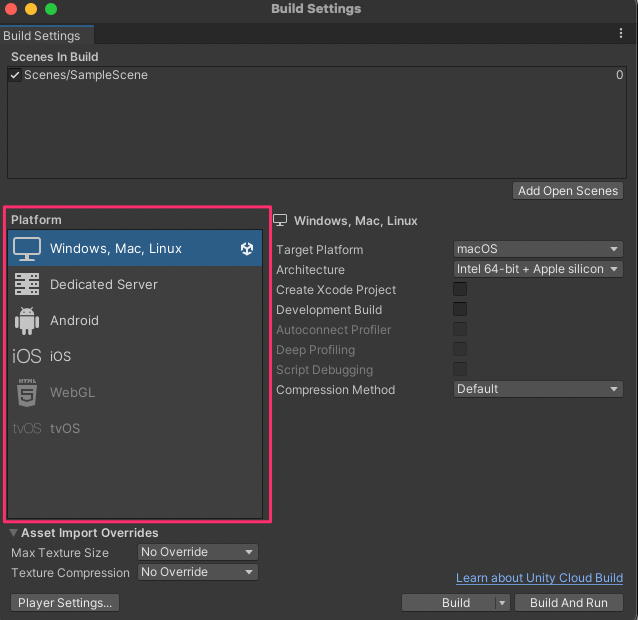The image size is (638, 620).
Task: Toggle the Deep Profiling checkbox
Action: (460, 349)
